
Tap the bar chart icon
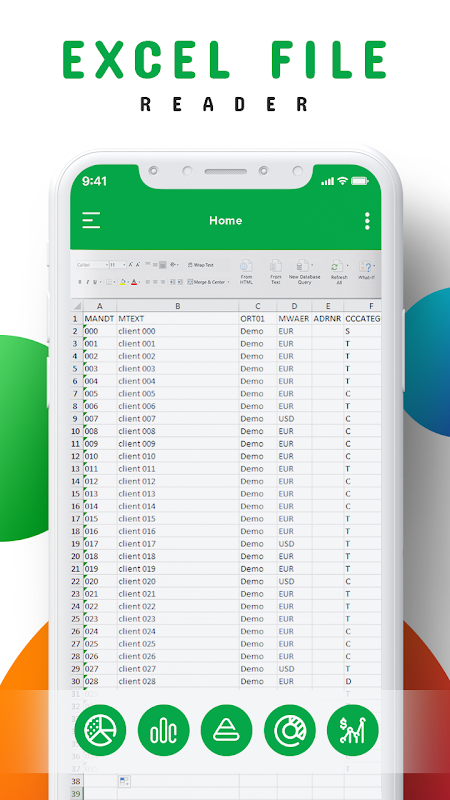coord(163,730)
